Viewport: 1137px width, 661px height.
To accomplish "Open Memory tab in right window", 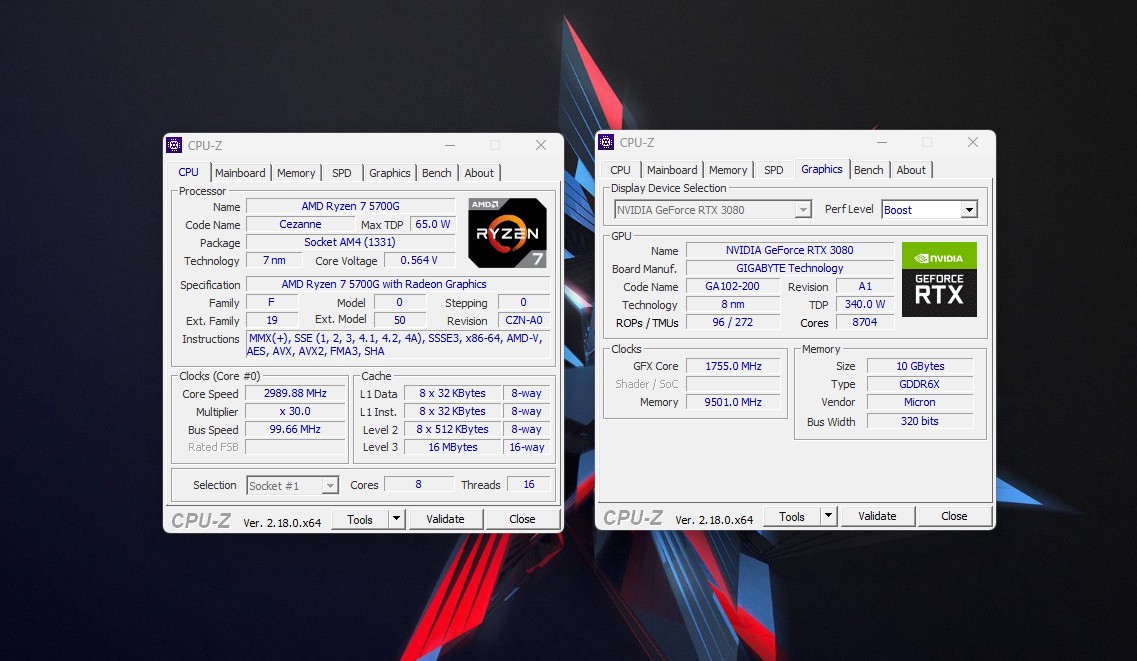I will click(728, 170).
